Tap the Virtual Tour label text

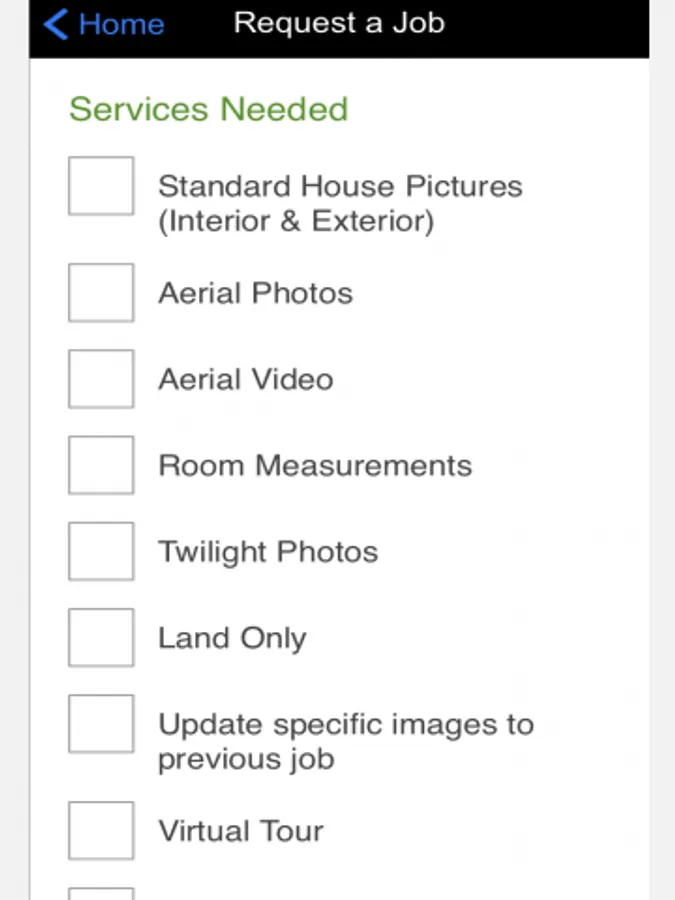pos(241,830)
